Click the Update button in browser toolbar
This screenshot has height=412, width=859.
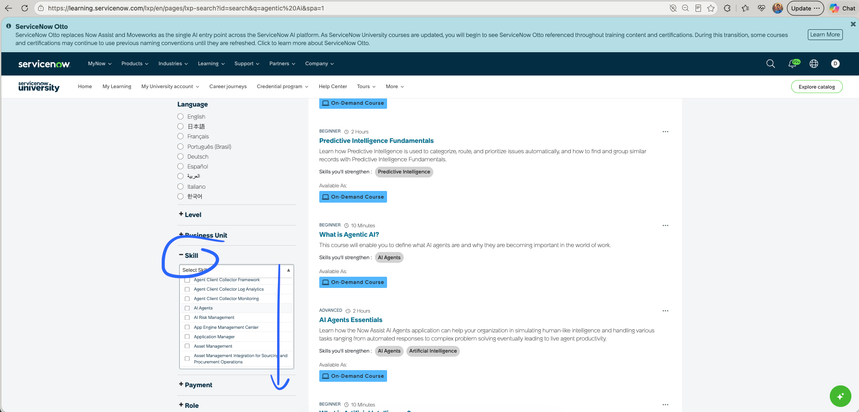(805, 8)
